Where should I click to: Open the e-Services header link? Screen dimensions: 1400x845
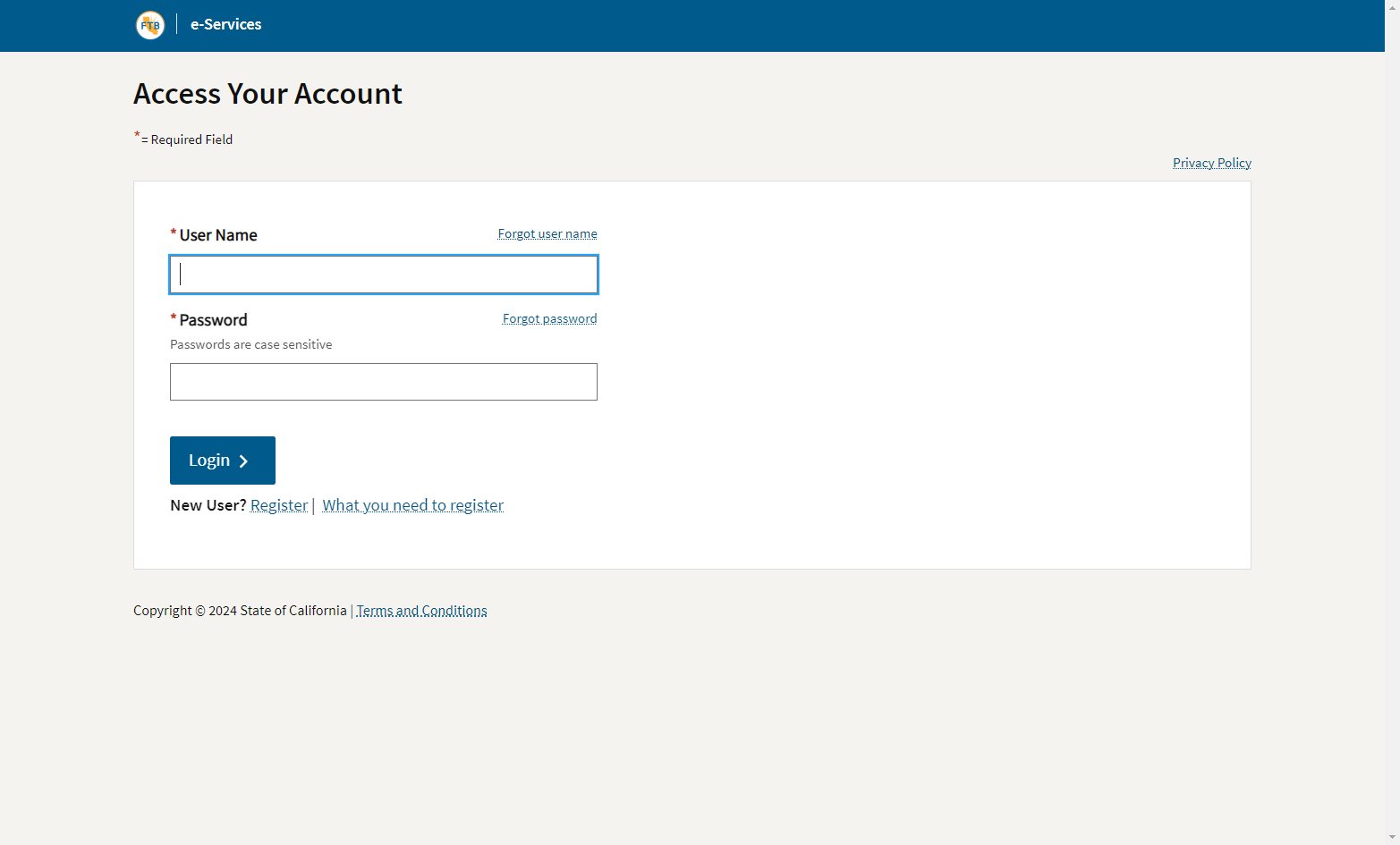[x=225, y=24]
